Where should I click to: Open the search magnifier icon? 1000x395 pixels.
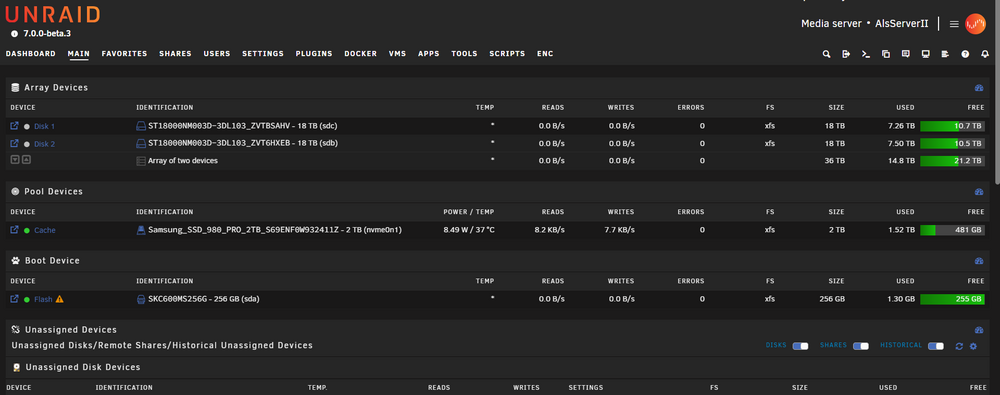pos(827,54)
